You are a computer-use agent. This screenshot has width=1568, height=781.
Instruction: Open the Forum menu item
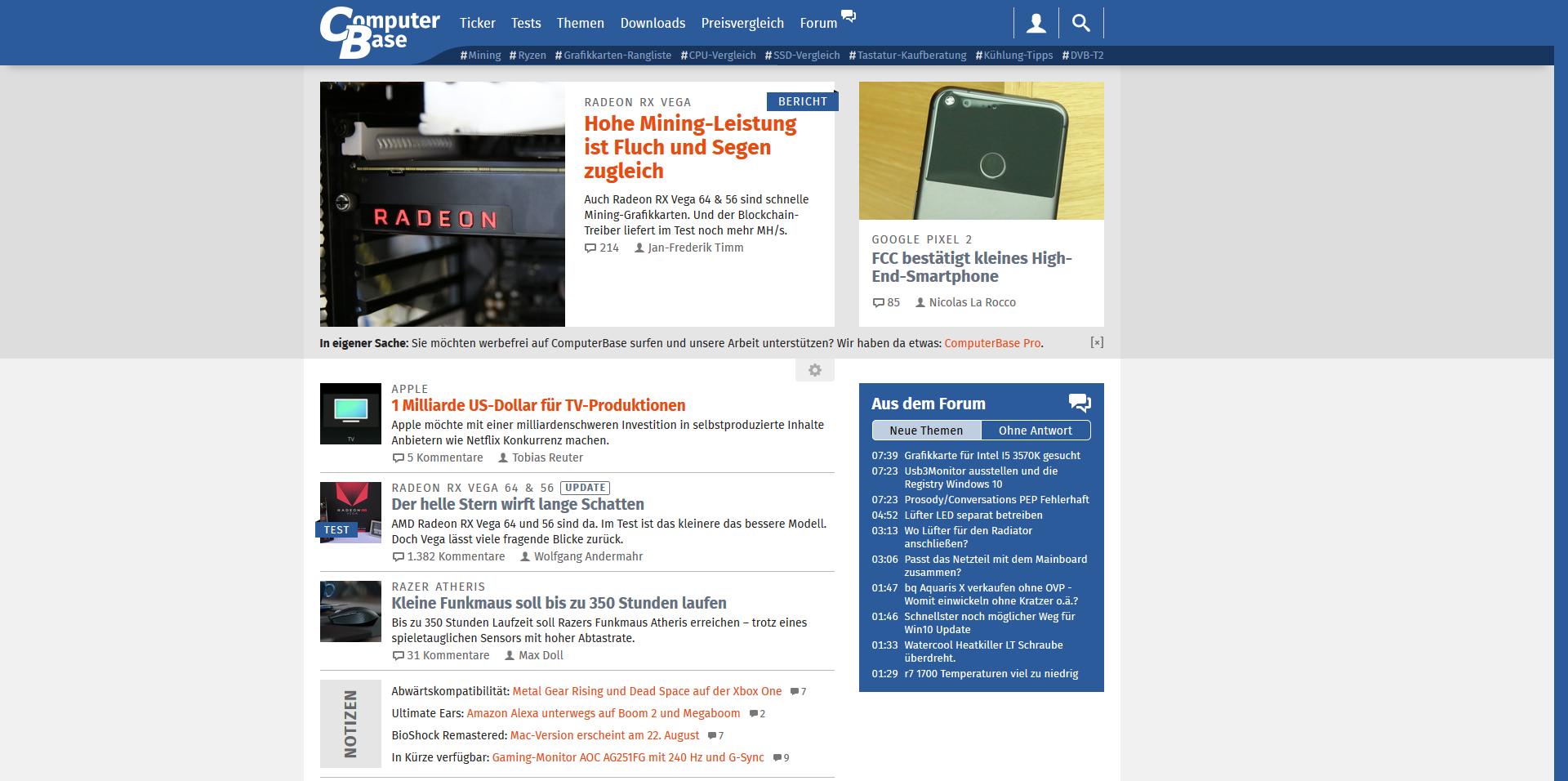pos(818,23)
